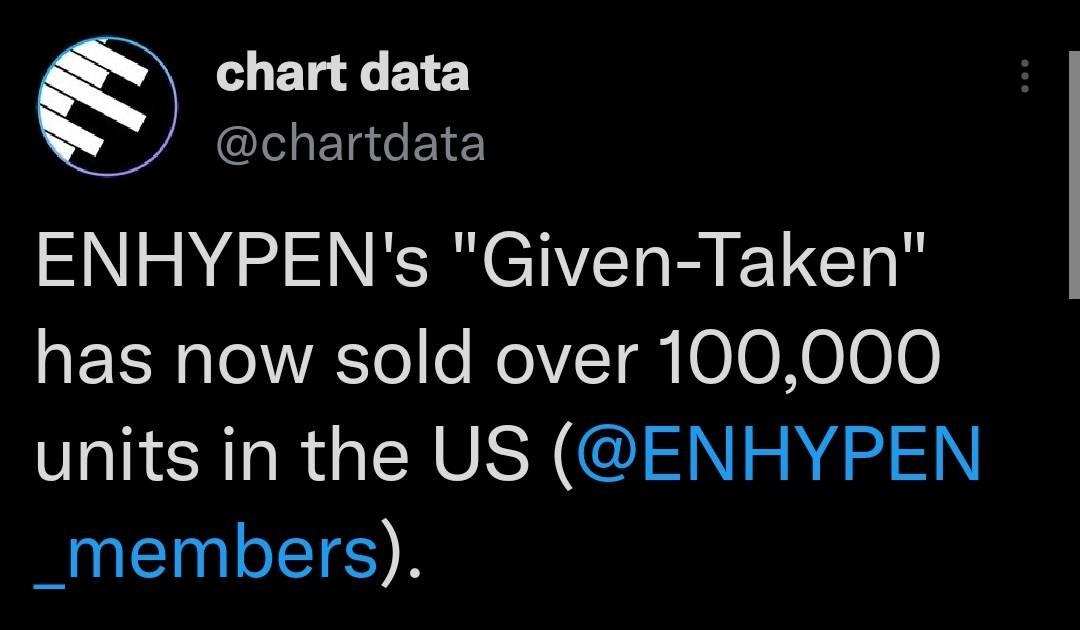The height and width of the screenshot is (630, 1080).
Task: Expand tweet options via vertical ellipsis
Action: [x=1023, y=76]
